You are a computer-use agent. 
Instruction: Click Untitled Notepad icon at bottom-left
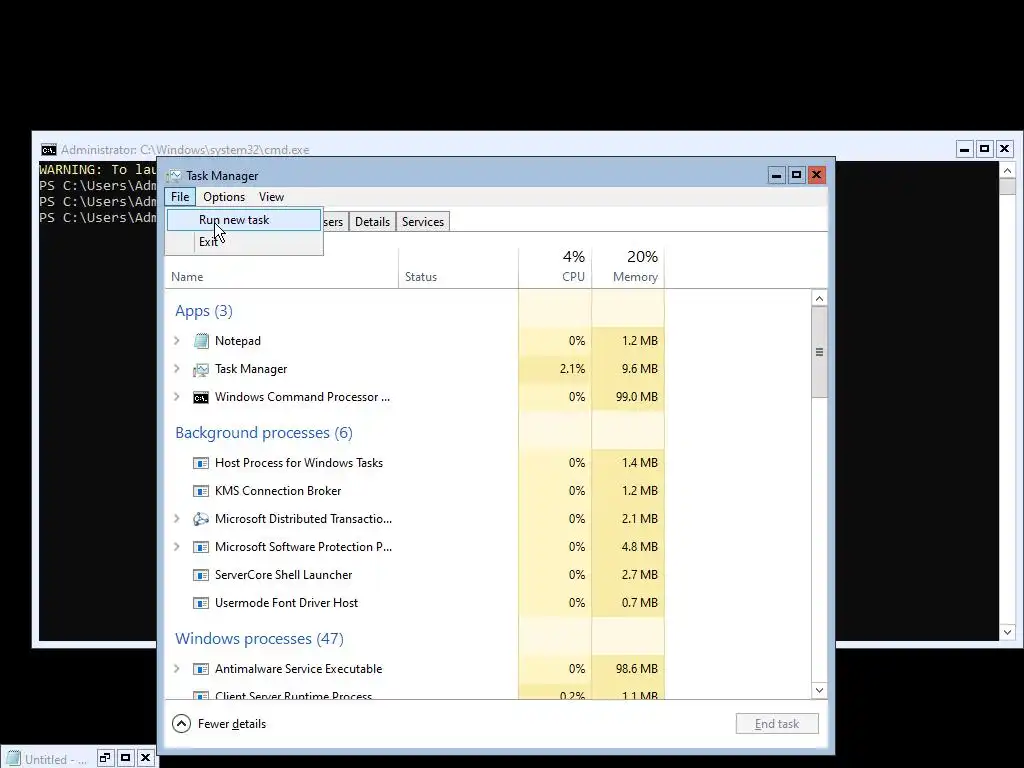pyautogui.click(x=14, y=759)
